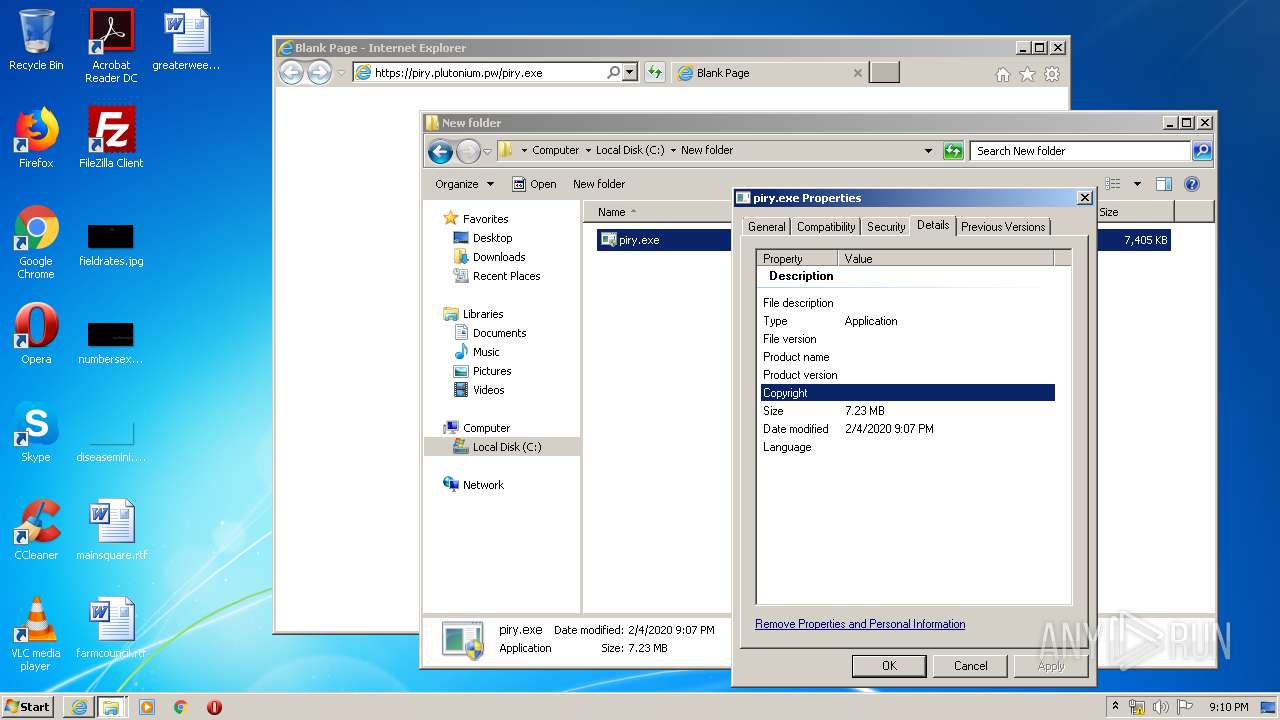Image resolution: width=1280 pixels, height=720 pixels.
Task: Open Internet Explorer Tools gear
Action: pos(1052,74)
